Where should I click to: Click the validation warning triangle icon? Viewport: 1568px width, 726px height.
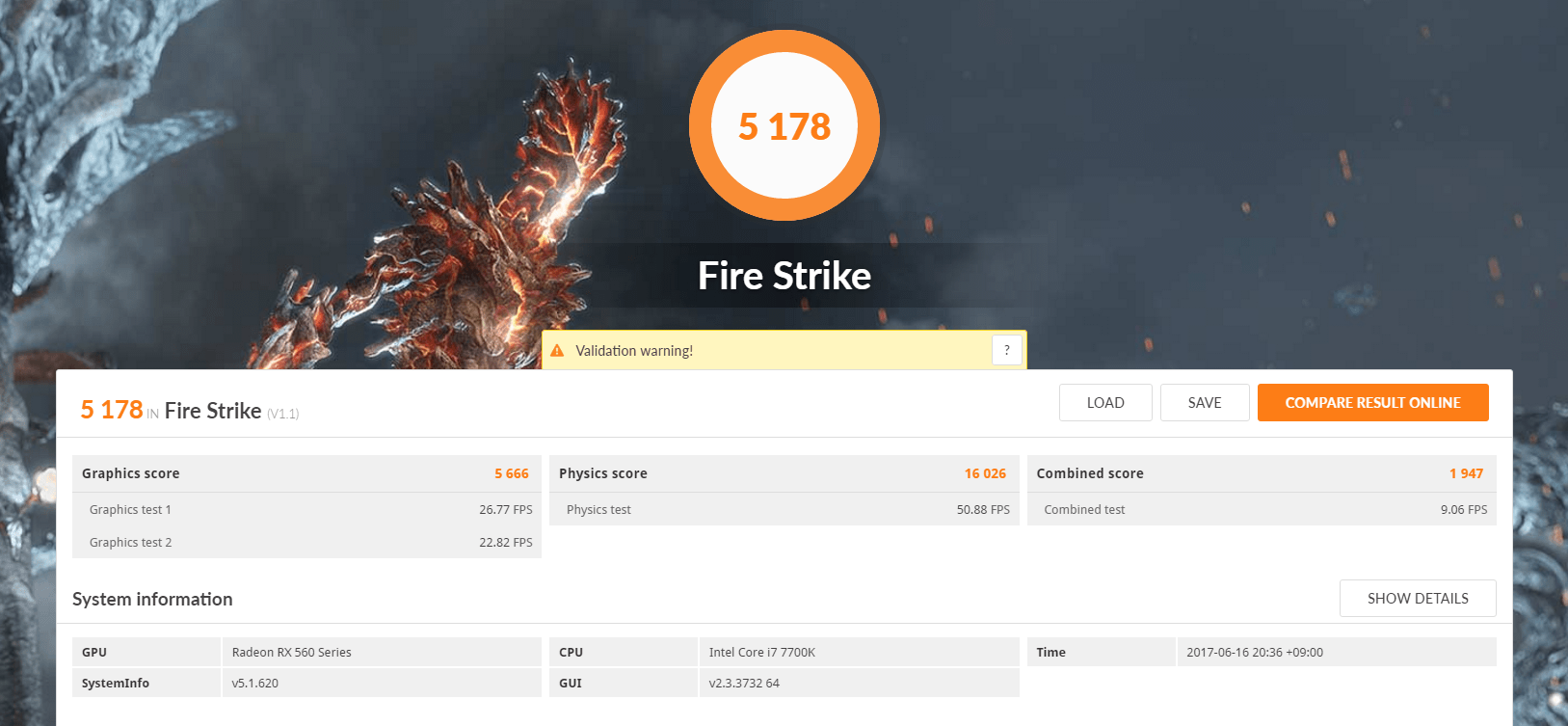click(x=557, y=351)
